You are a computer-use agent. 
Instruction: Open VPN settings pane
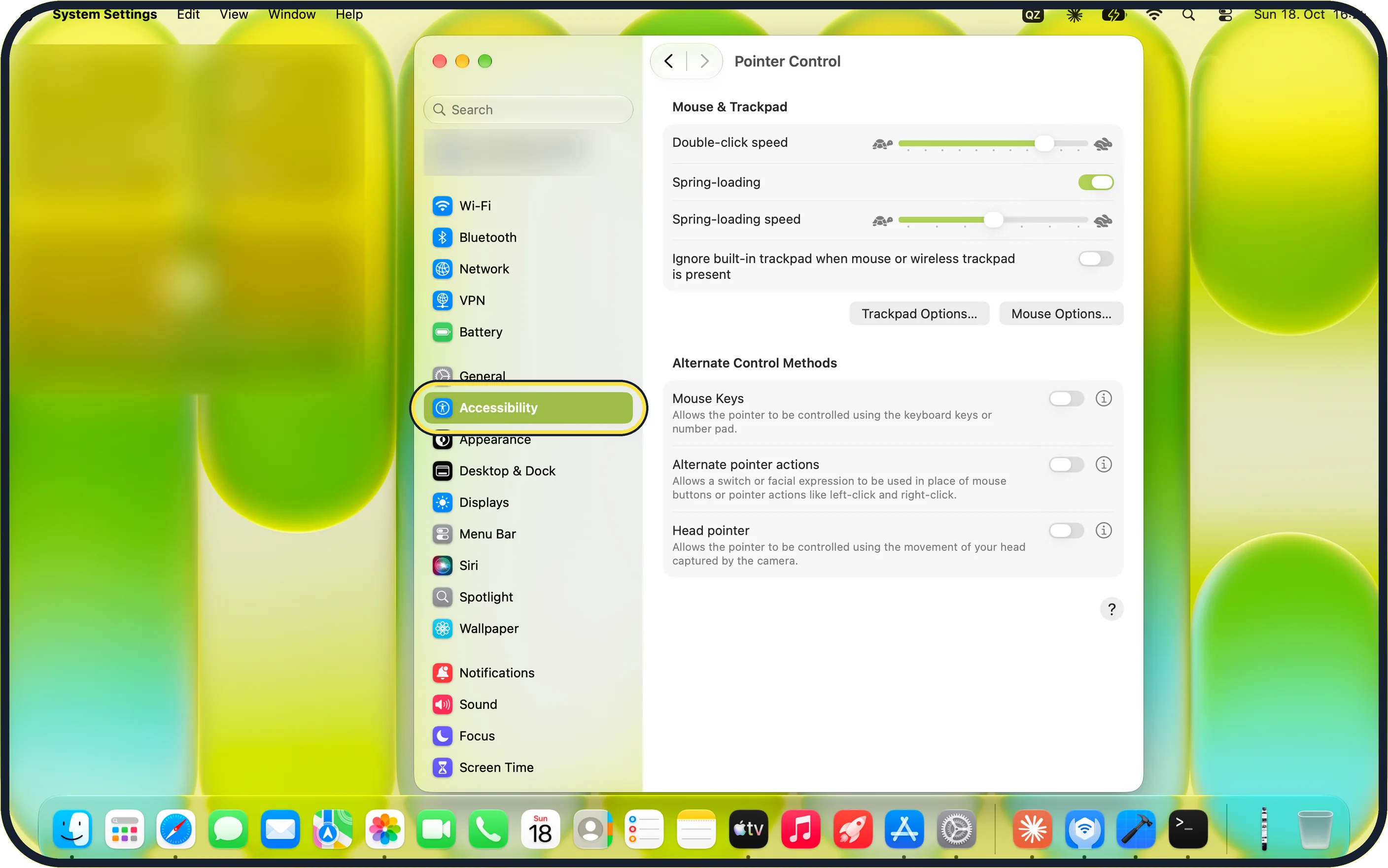click(x=528, y=300)
